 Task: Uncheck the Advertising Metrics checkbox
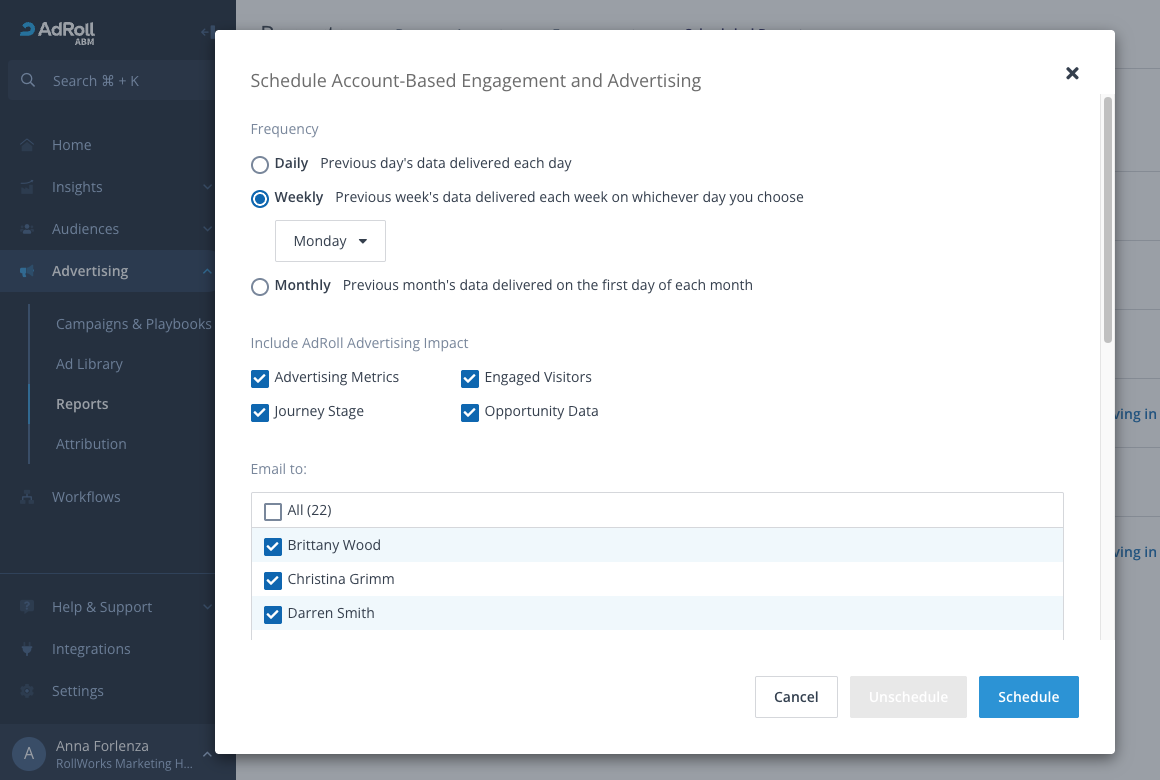260,378
